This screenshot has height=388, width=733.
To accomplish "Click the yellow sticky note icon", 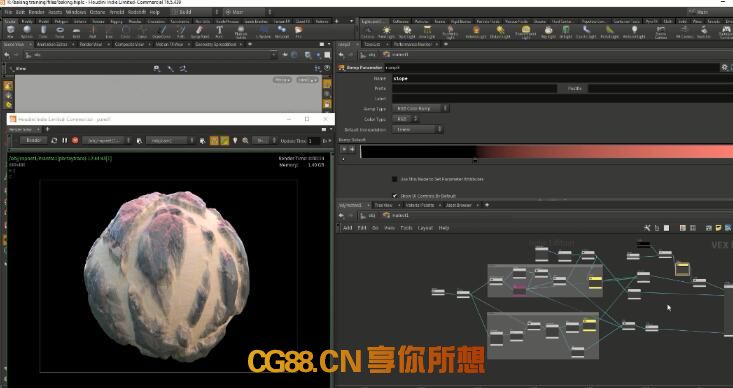I will click(x=719, y=228).
